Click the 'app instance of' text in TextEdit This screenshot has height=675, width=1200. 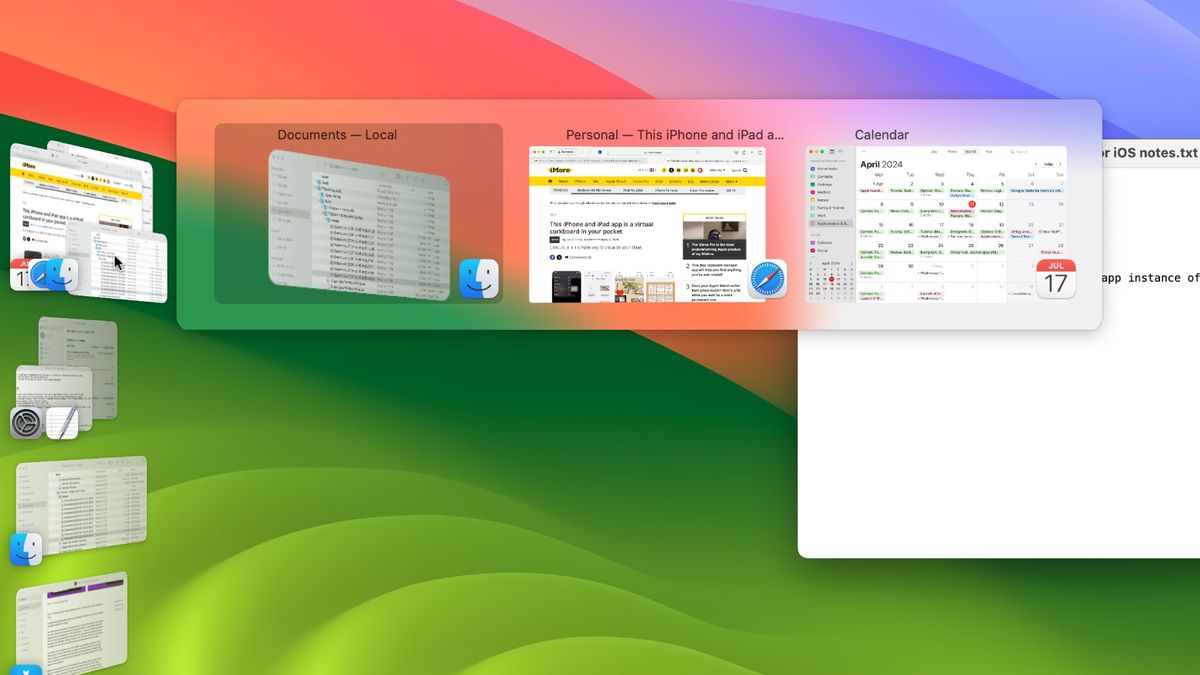tap(1149, 278)
